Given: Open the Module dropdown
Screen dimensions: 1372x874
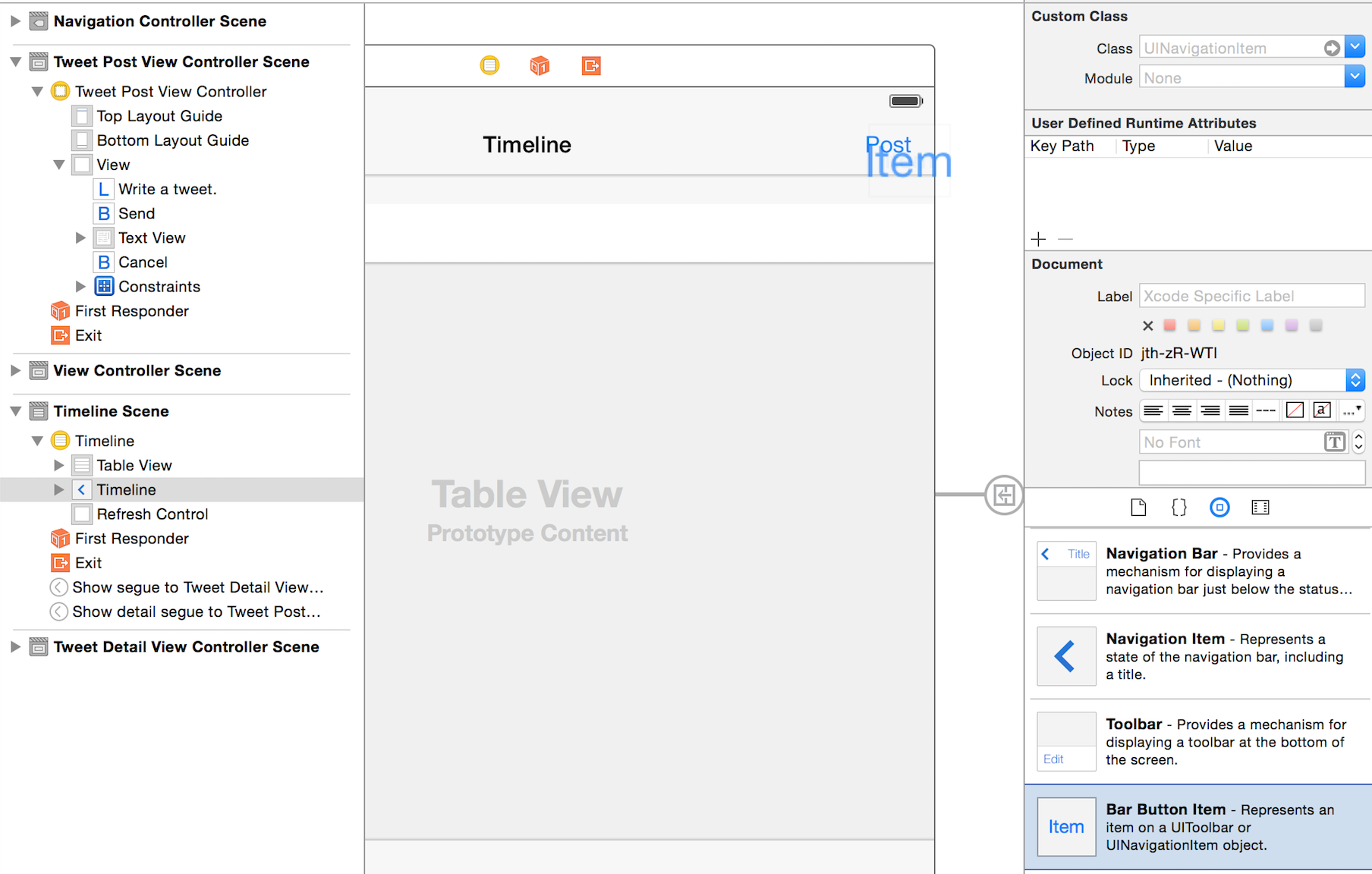Looking at the screenshot, I should tap(1355, 76).
